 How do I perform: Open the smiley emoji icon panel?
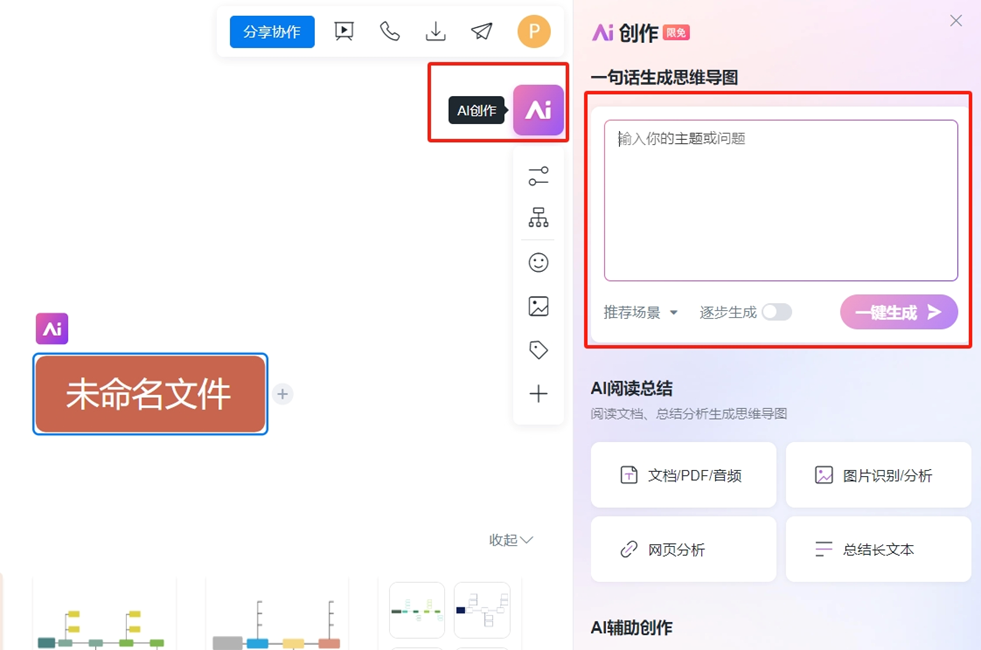click(x=538, y=262)
